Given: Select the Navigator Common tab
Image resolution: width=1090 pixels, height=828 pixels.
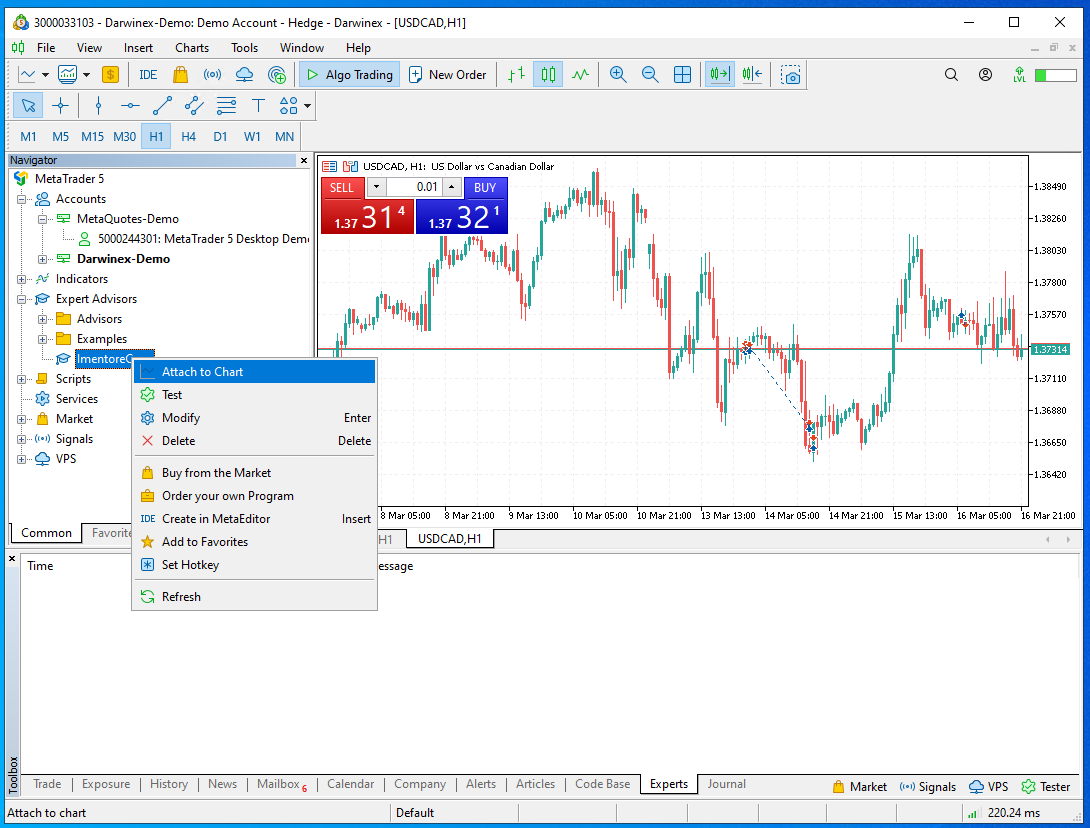Looking at the screenshot, I should pos(46,533).
